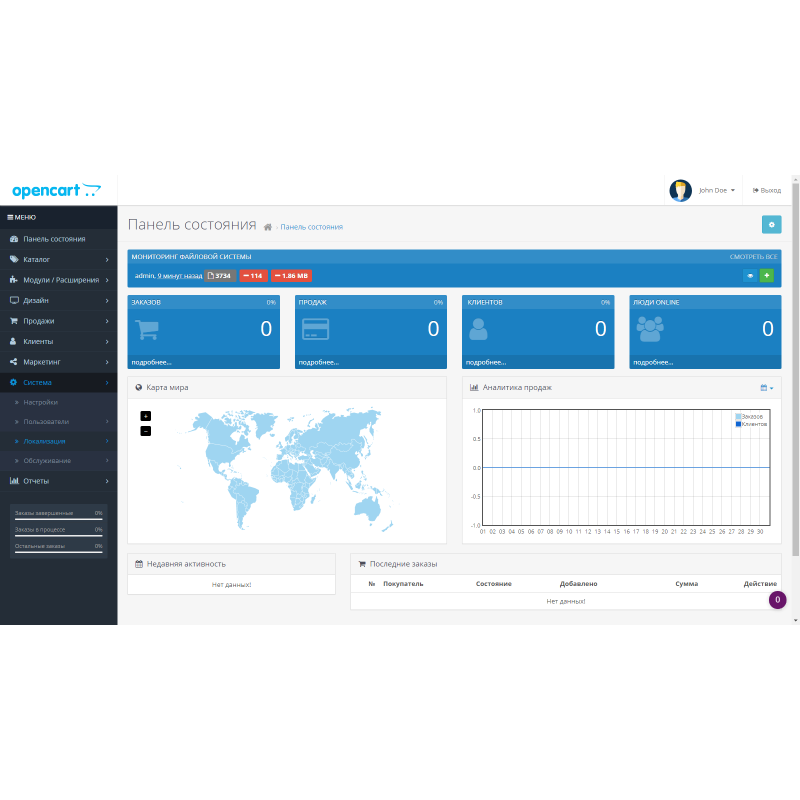
Task: Click the 3734 files badge in monitoring bar
Action: [x=219, y=275]
